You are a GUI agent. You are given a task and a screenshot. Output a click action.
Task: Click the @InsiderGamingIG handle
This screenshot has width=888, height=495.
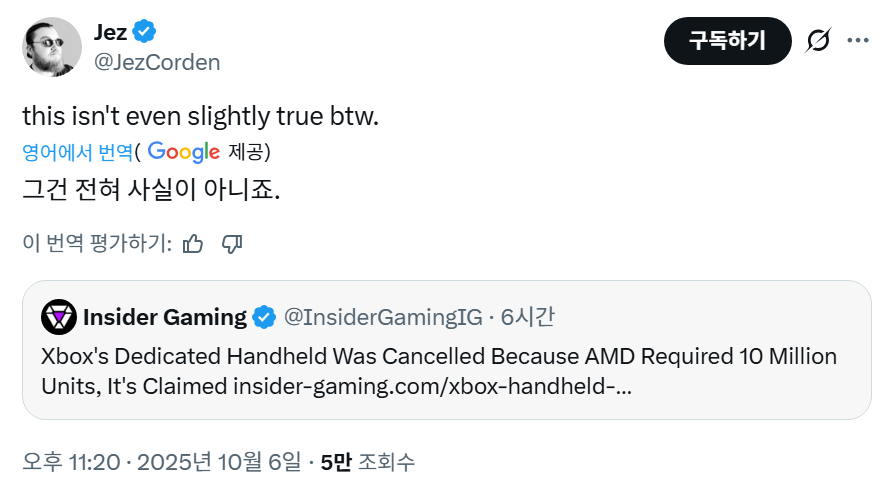(384, 318)
